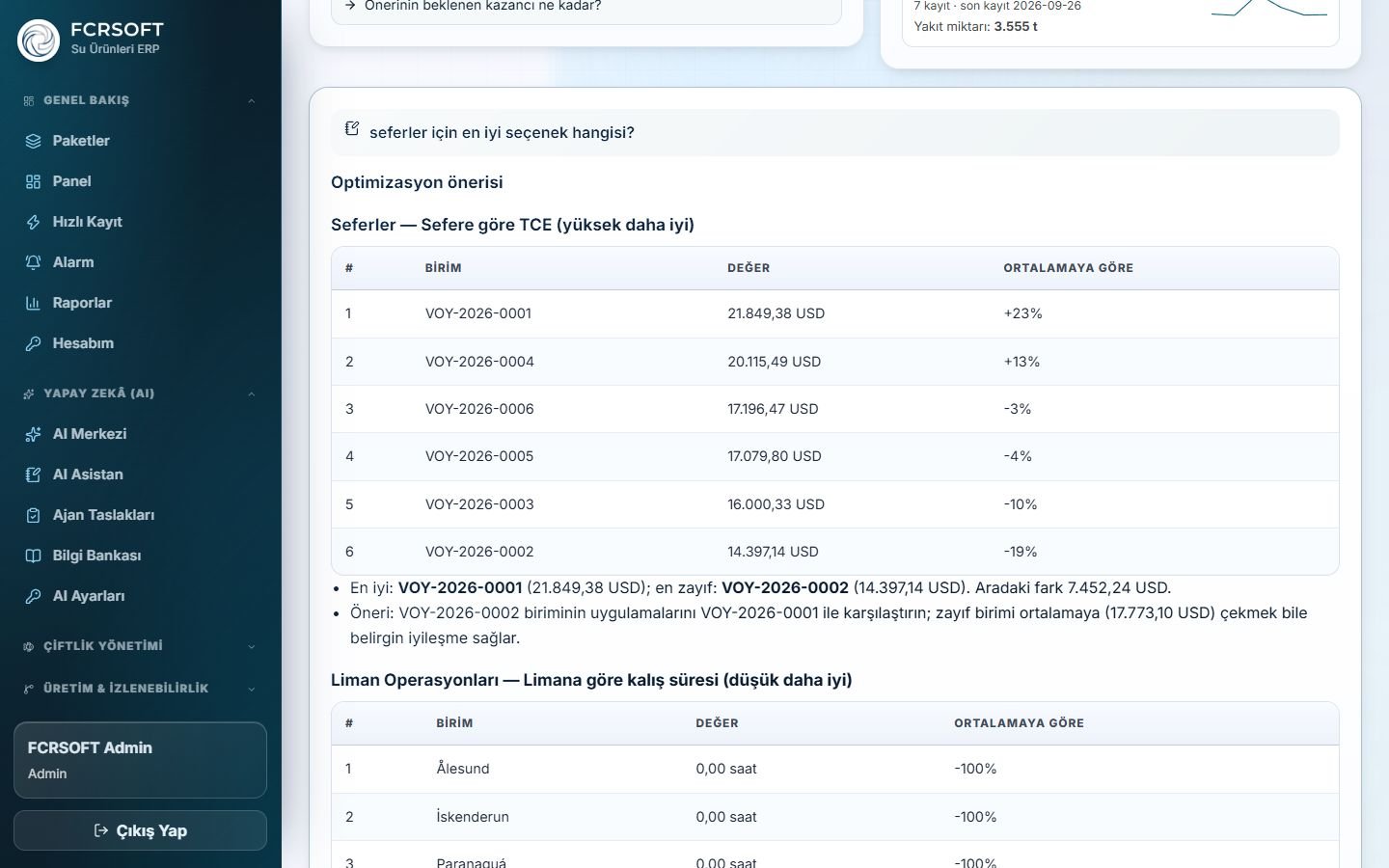The width and height of the screenshot is (1389, 868).
Task: Select the Bilgi Bankası menu item
Action: click(141, 556)
